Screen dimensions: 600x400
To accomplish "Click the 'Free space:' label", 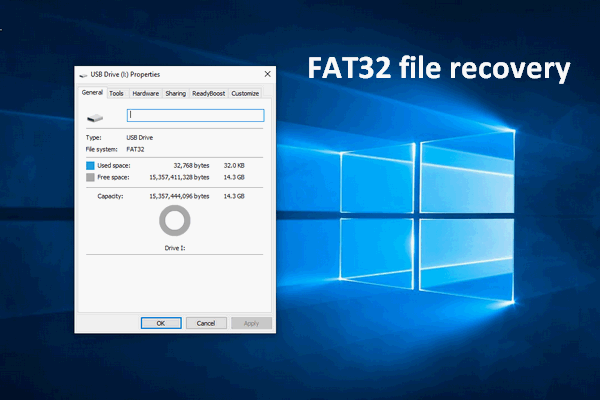I will tap(113, 177).
